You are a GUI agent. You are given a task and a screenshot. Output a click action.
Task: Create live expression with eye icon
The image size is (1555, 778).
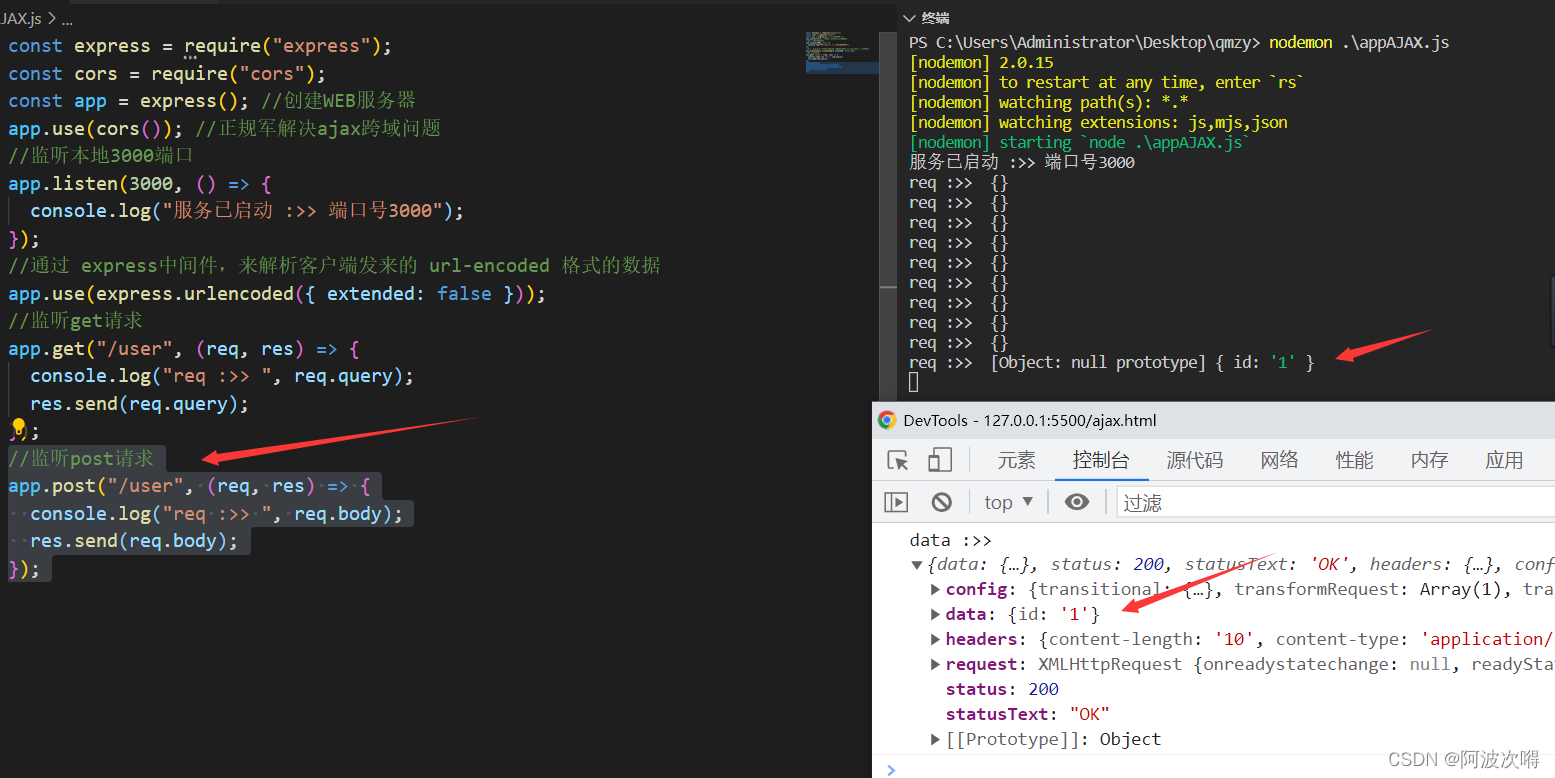1077,502
